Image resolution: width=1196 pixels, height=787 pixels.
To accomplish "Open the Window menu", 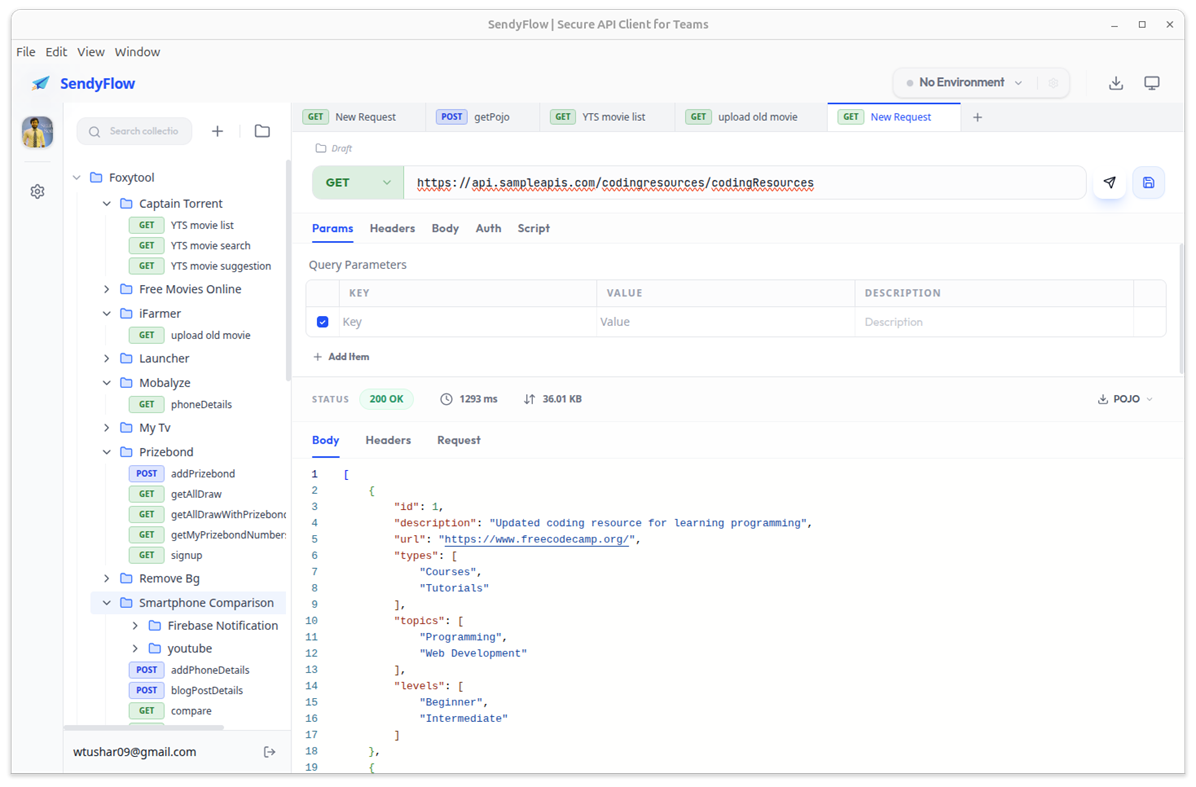I will click(x=137, y=52).
